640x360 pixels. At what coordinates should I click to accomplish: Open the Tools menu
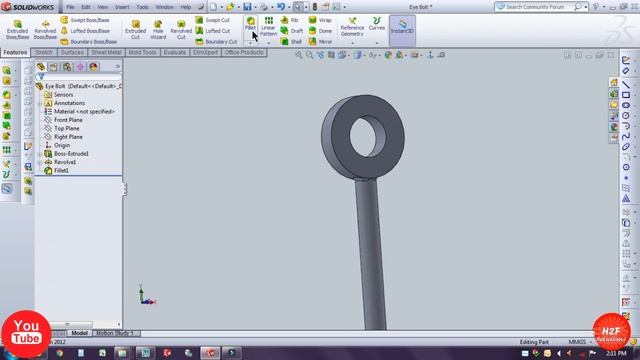coord(142,7)
